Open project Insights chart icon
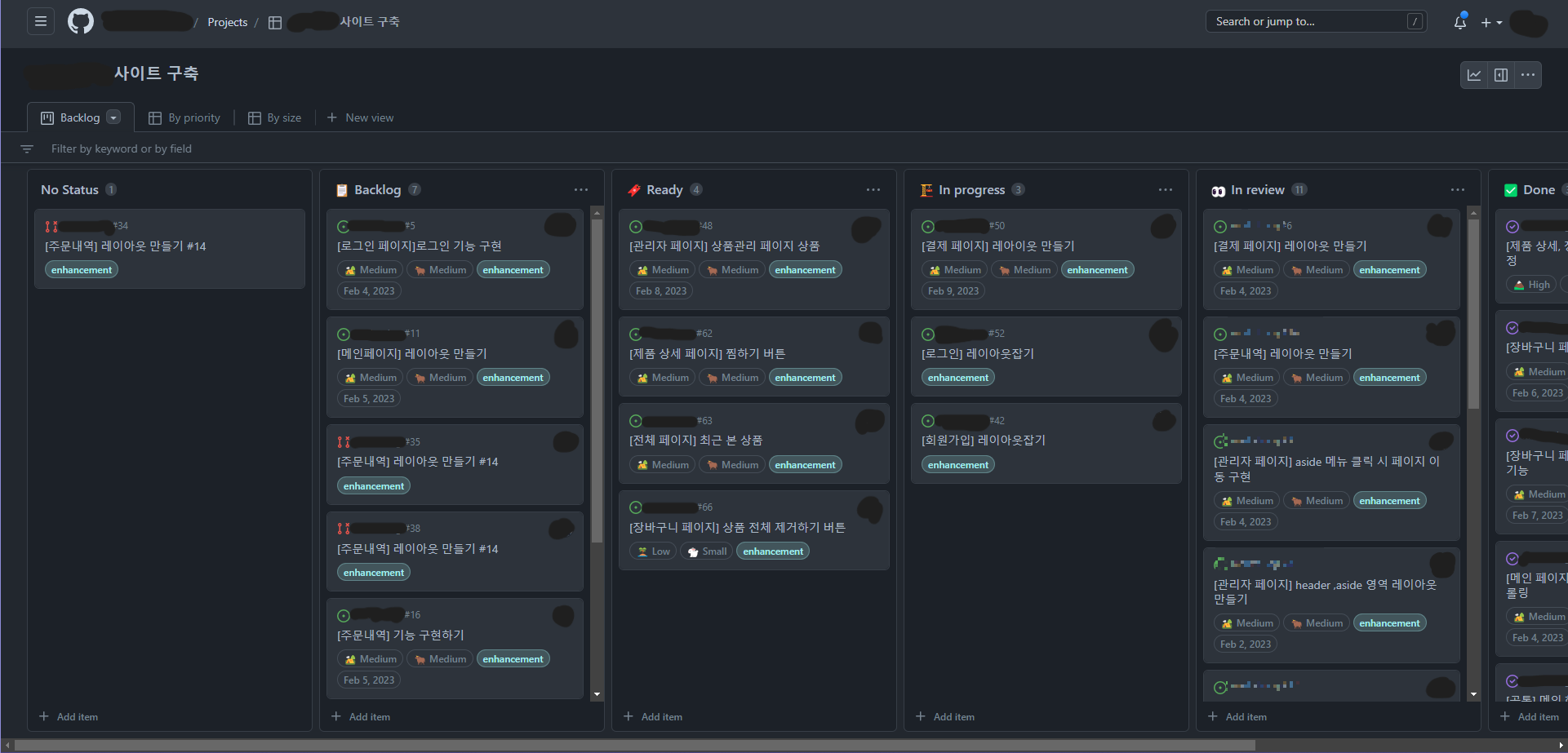1568x753 pixels. (x=1474, y=75)
